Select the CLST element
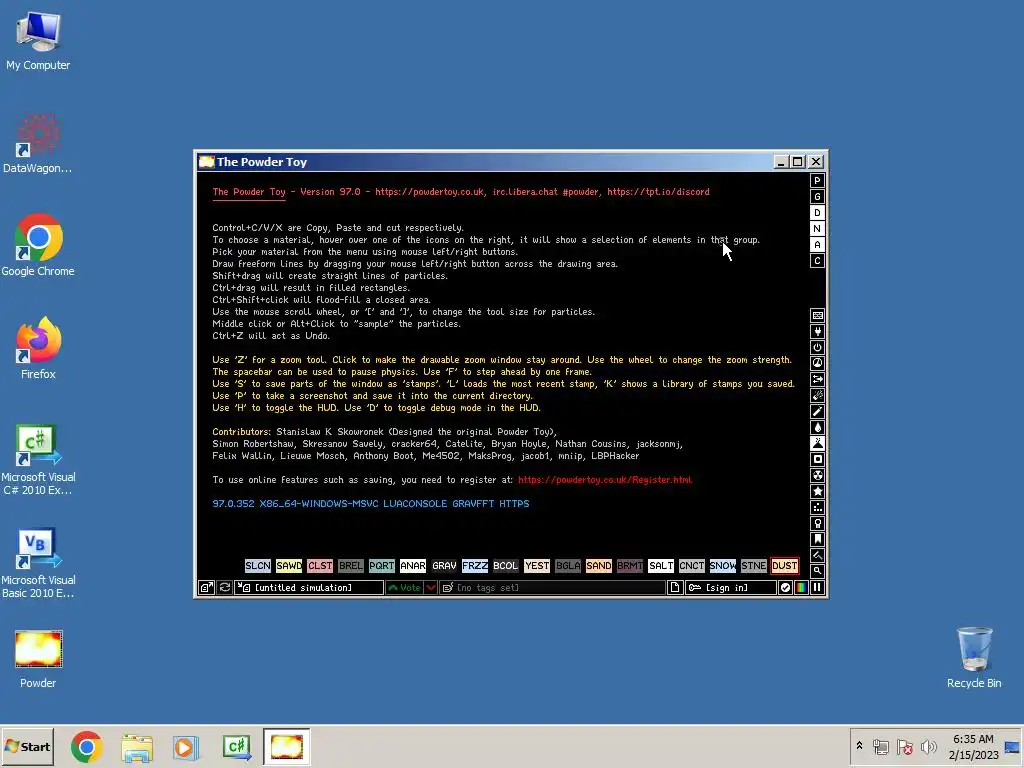The image size is (1024, 768). tap(320, 566)
